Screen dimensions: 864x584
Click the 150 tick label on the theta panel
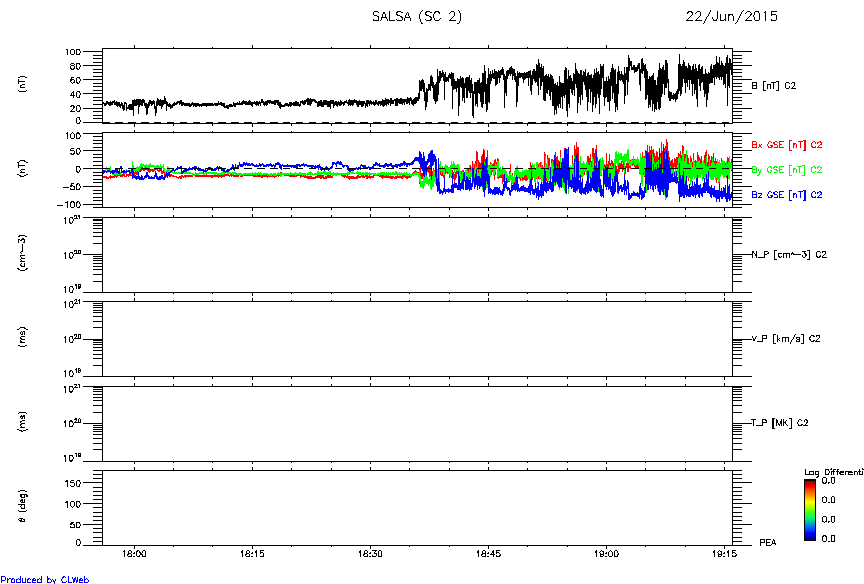pos(73,483)
